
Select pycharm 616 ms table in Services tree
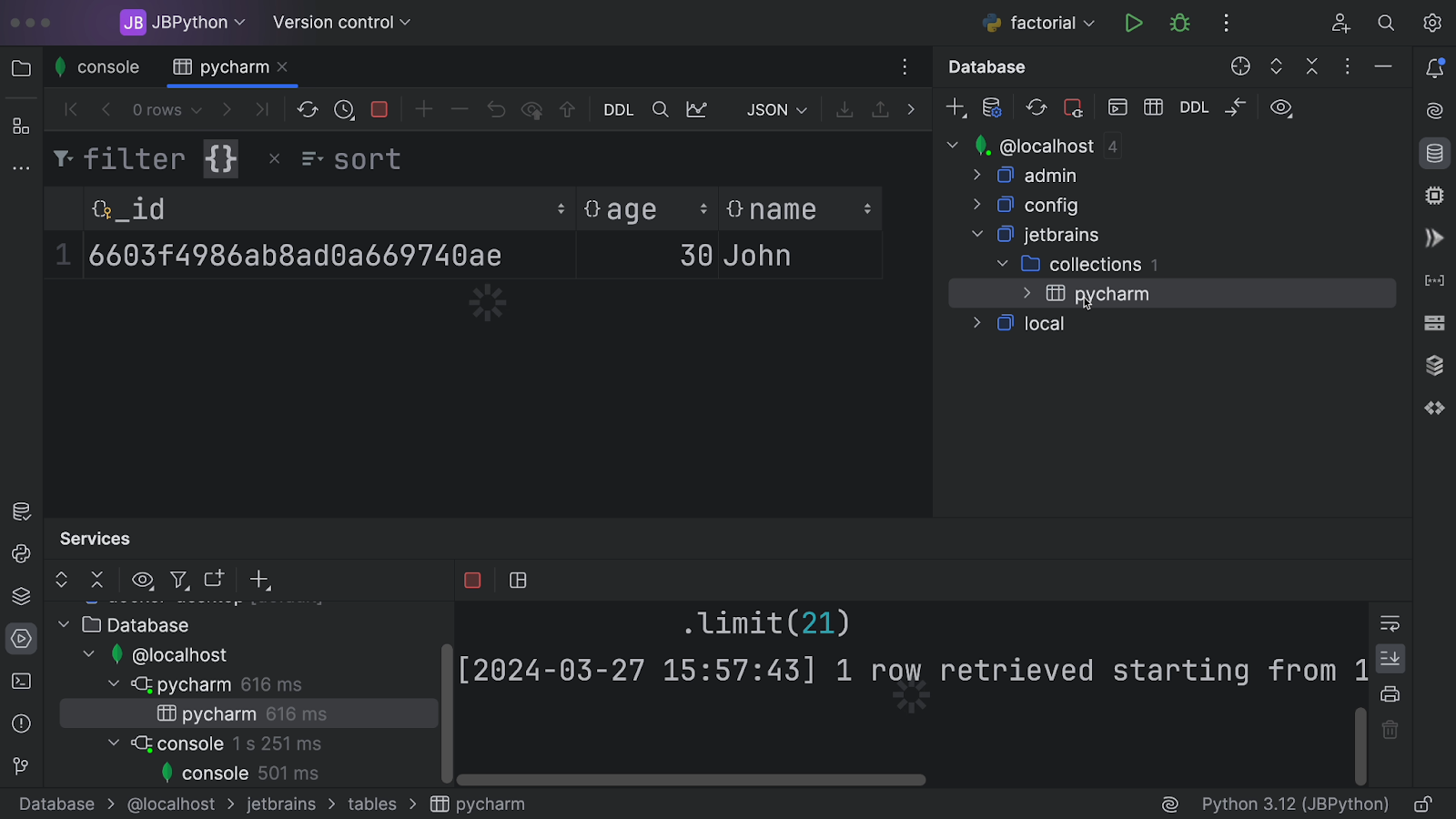[x=248, y=714]
